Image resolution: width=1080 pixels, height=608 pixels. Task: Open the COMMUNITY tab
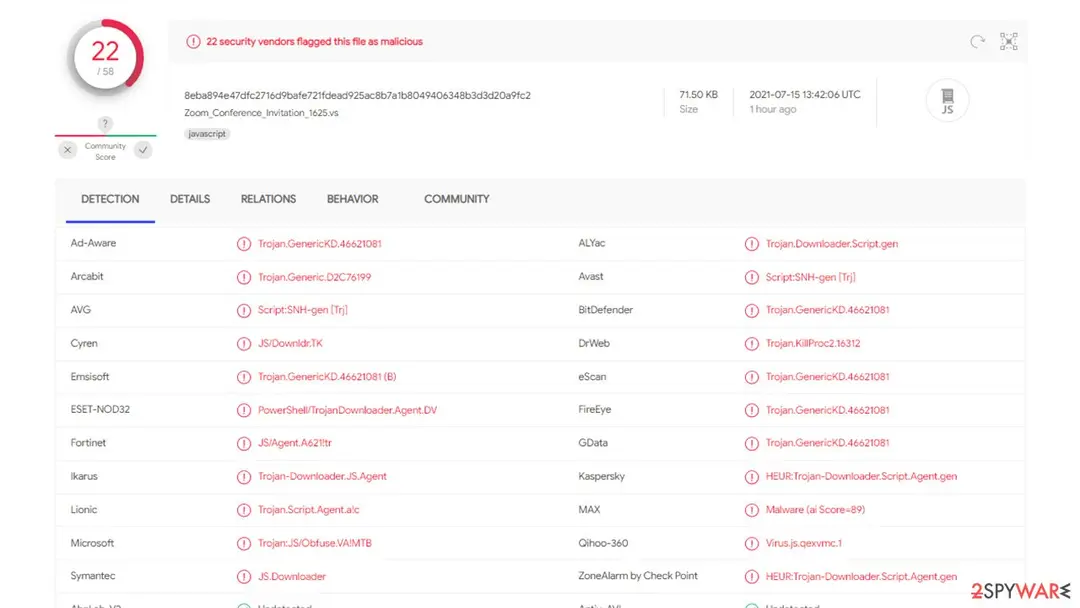point(457,199)
